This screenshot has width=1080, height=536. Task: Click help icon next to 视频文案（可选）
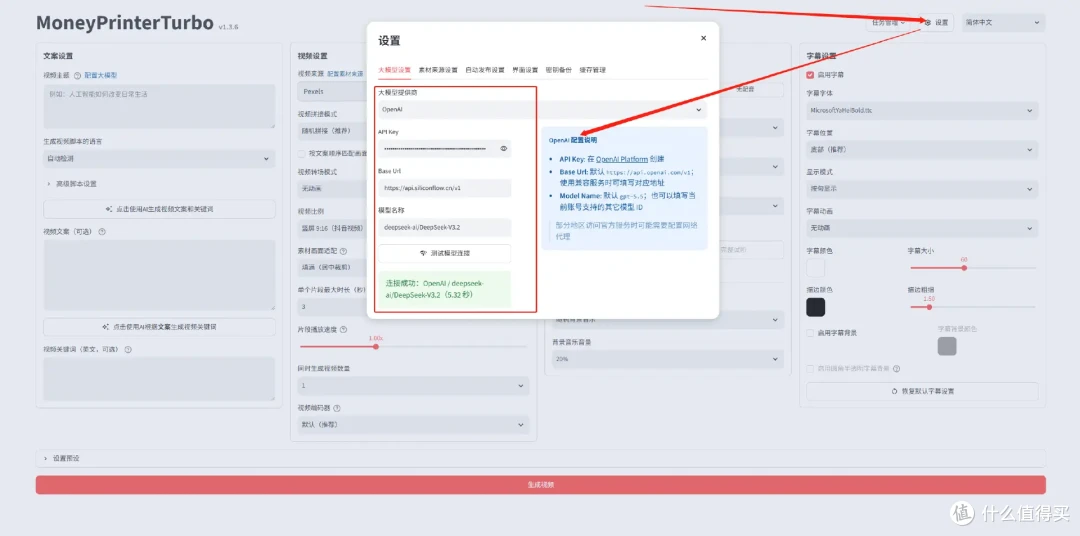click(102, 231)
